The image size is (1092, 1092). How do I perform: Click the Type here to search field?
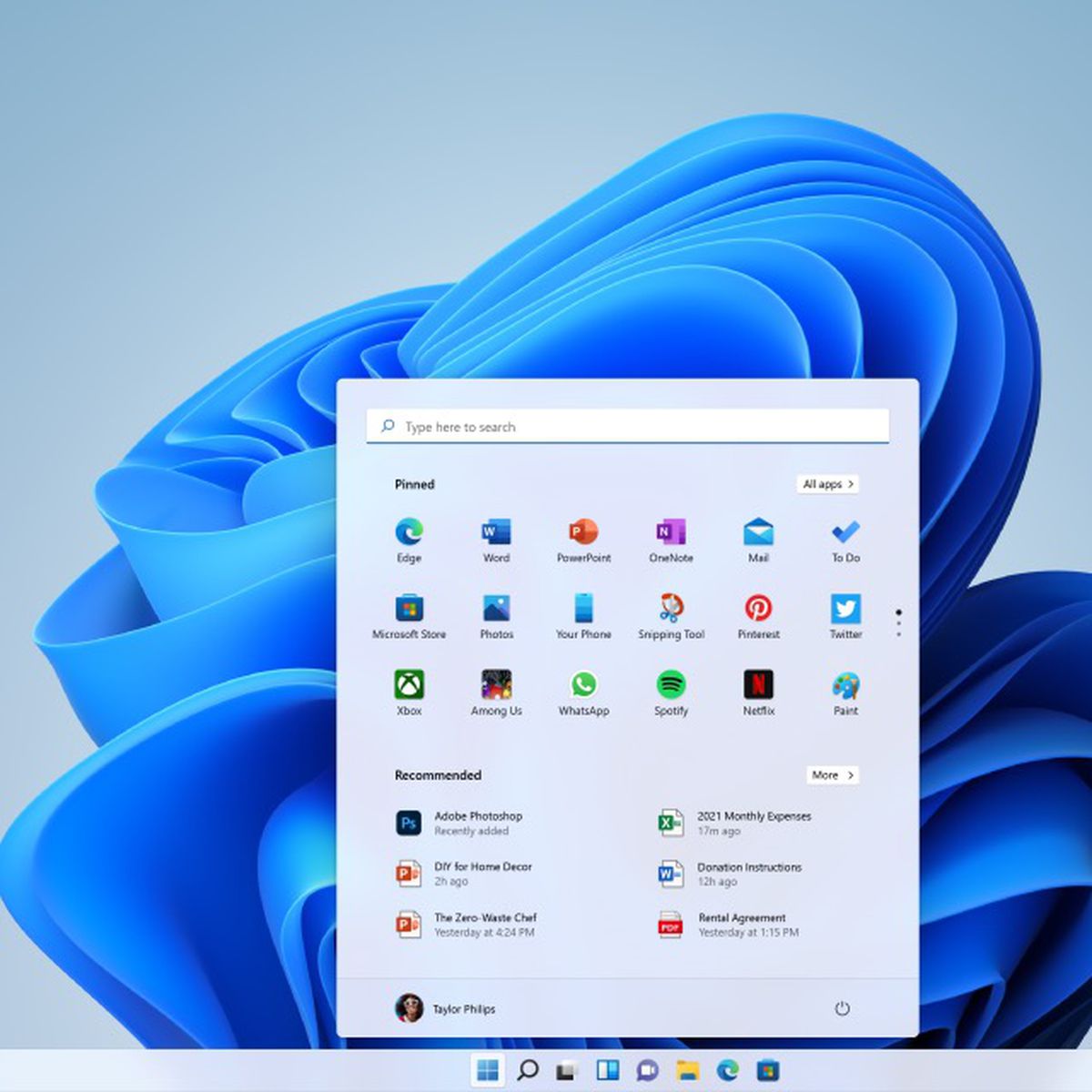[x=628, y=426]
